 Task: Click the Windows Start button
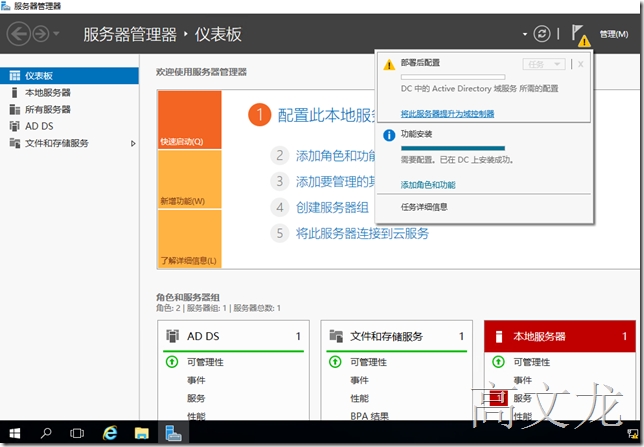point(15,433)
